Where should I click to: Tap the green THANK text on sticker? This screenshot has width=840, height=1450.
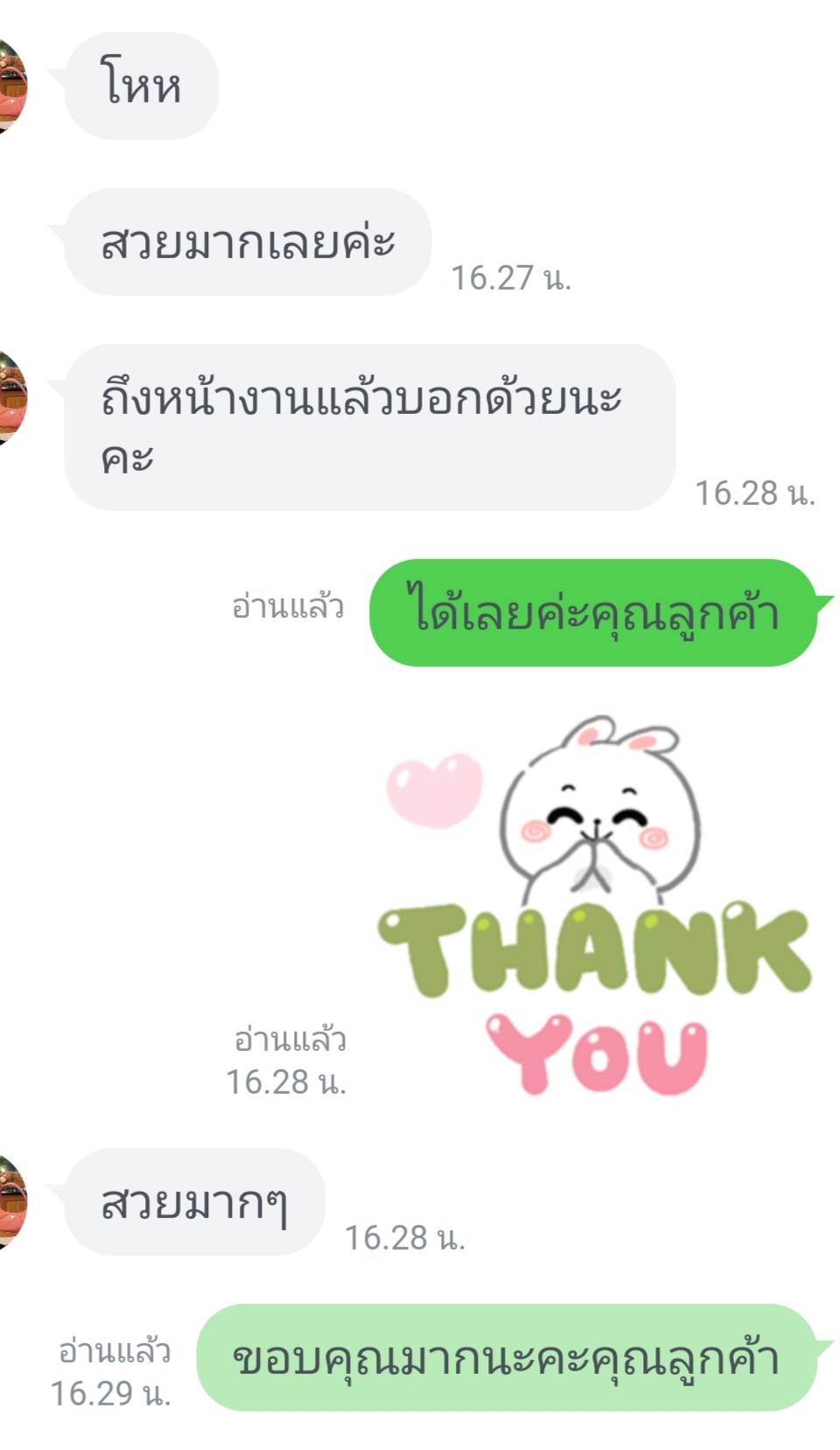[x=595, y=950]
